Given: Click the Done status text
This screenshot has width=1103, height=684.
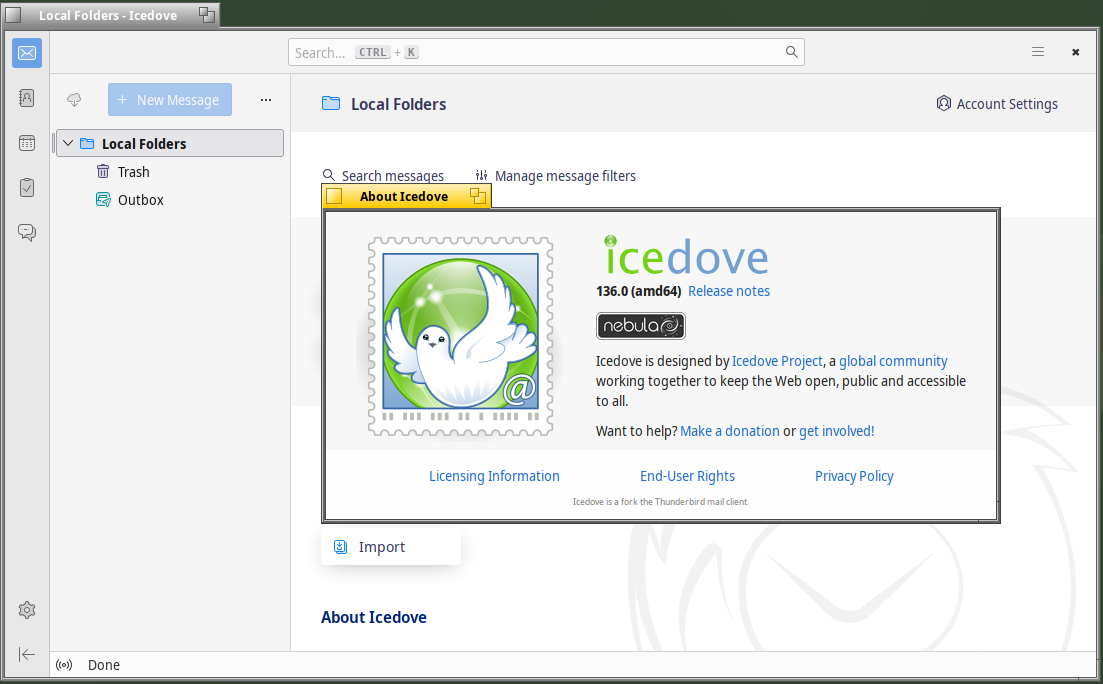Looking at the screenshot, I should [103, 665].
